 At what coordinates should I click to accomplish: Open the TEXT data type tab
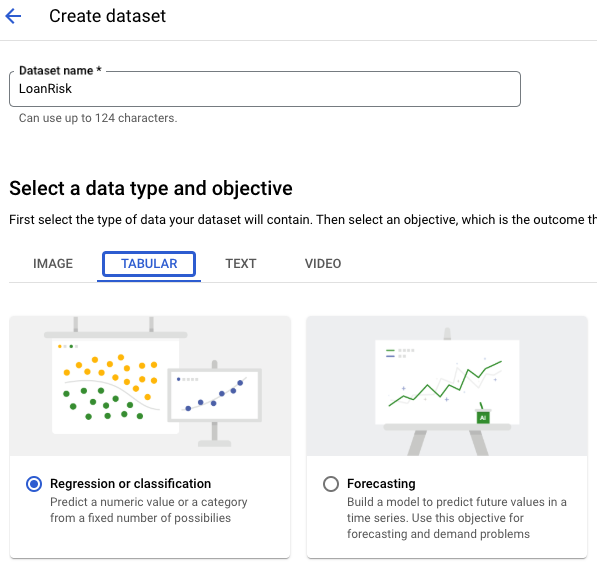tap(241, 263)
